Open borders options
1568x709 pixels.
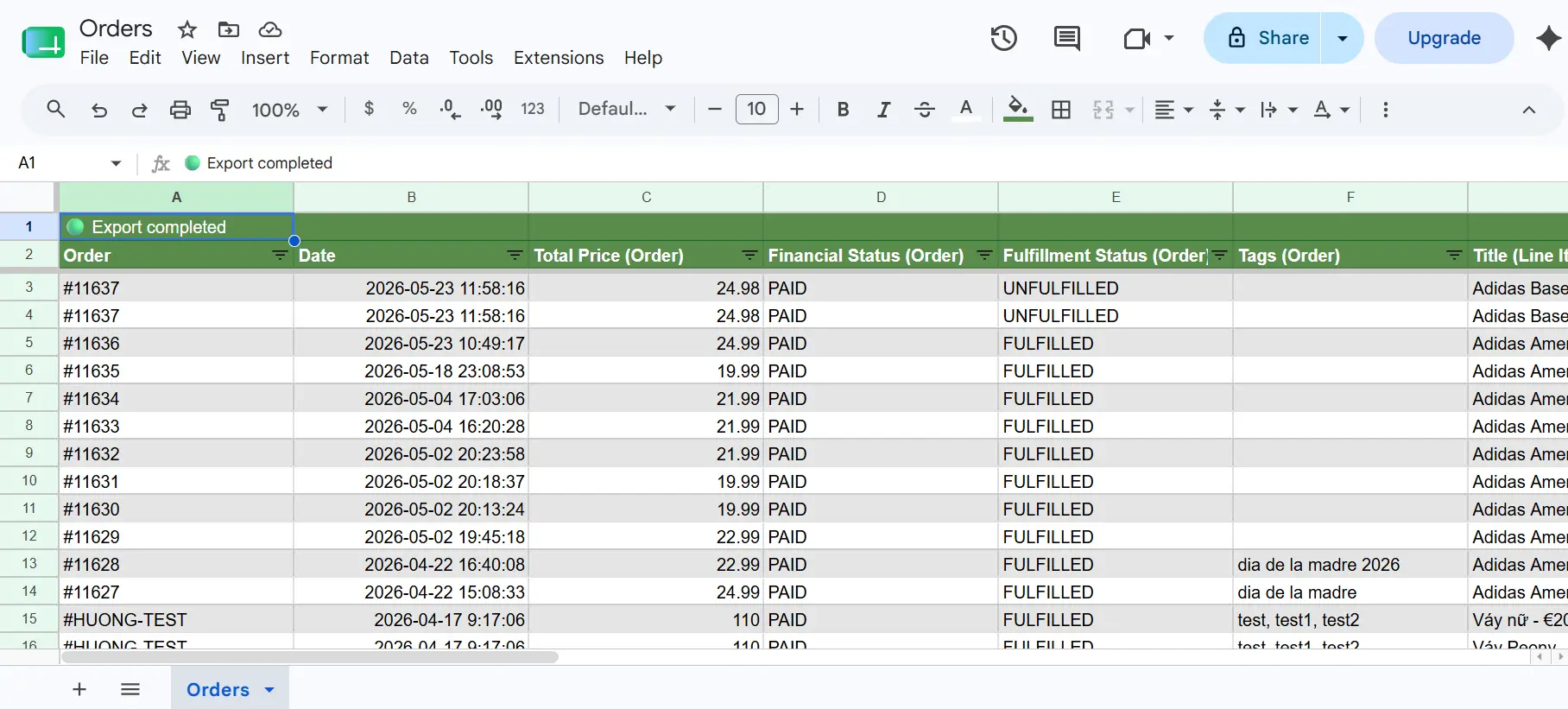[1061, 110]
